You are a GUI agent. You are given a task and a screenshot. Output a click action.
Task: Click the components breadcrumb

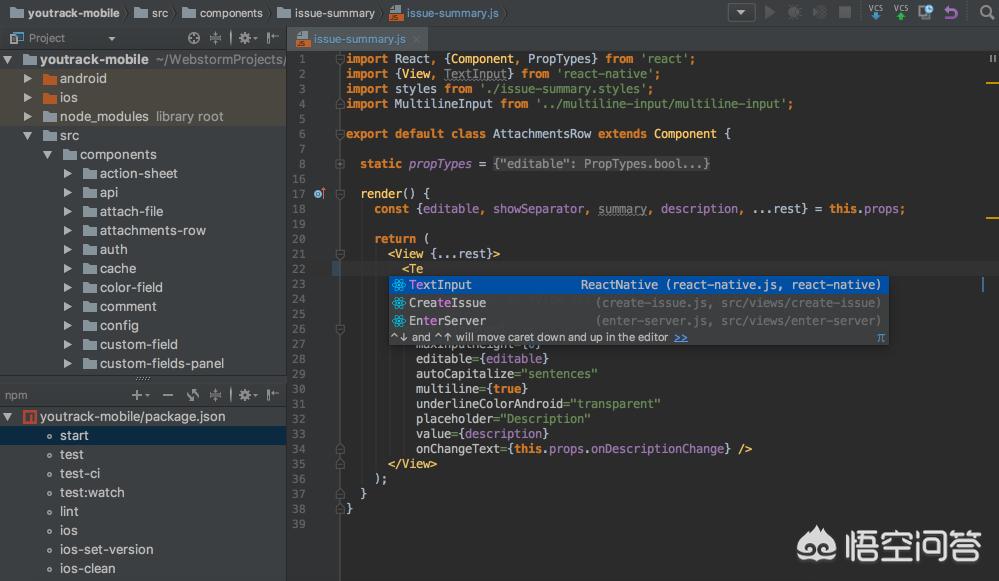pyautogui.click(x=222, y=13)
